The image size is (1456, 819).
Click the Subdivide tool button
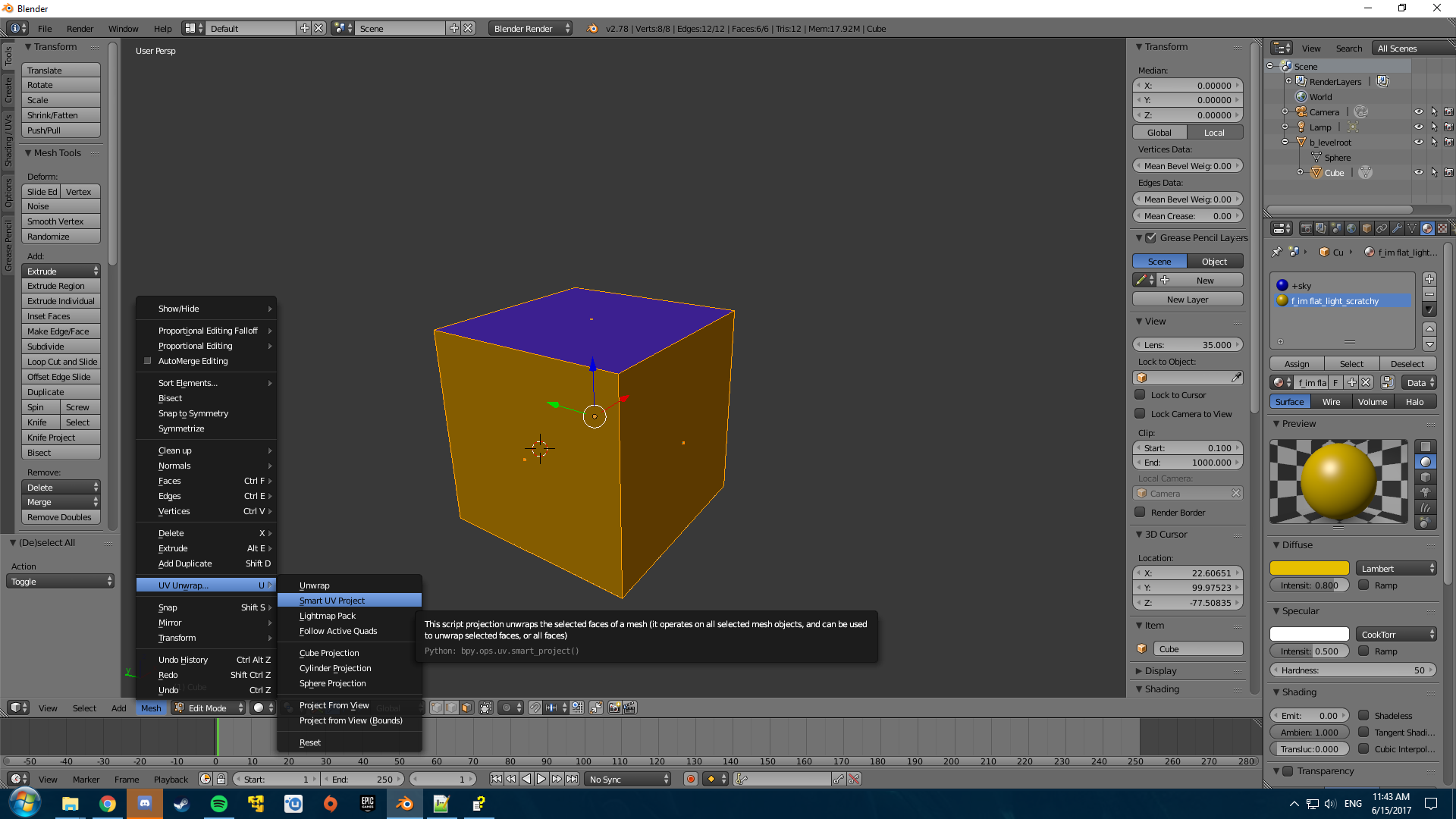pyautogui.click(x=61, y=347)
